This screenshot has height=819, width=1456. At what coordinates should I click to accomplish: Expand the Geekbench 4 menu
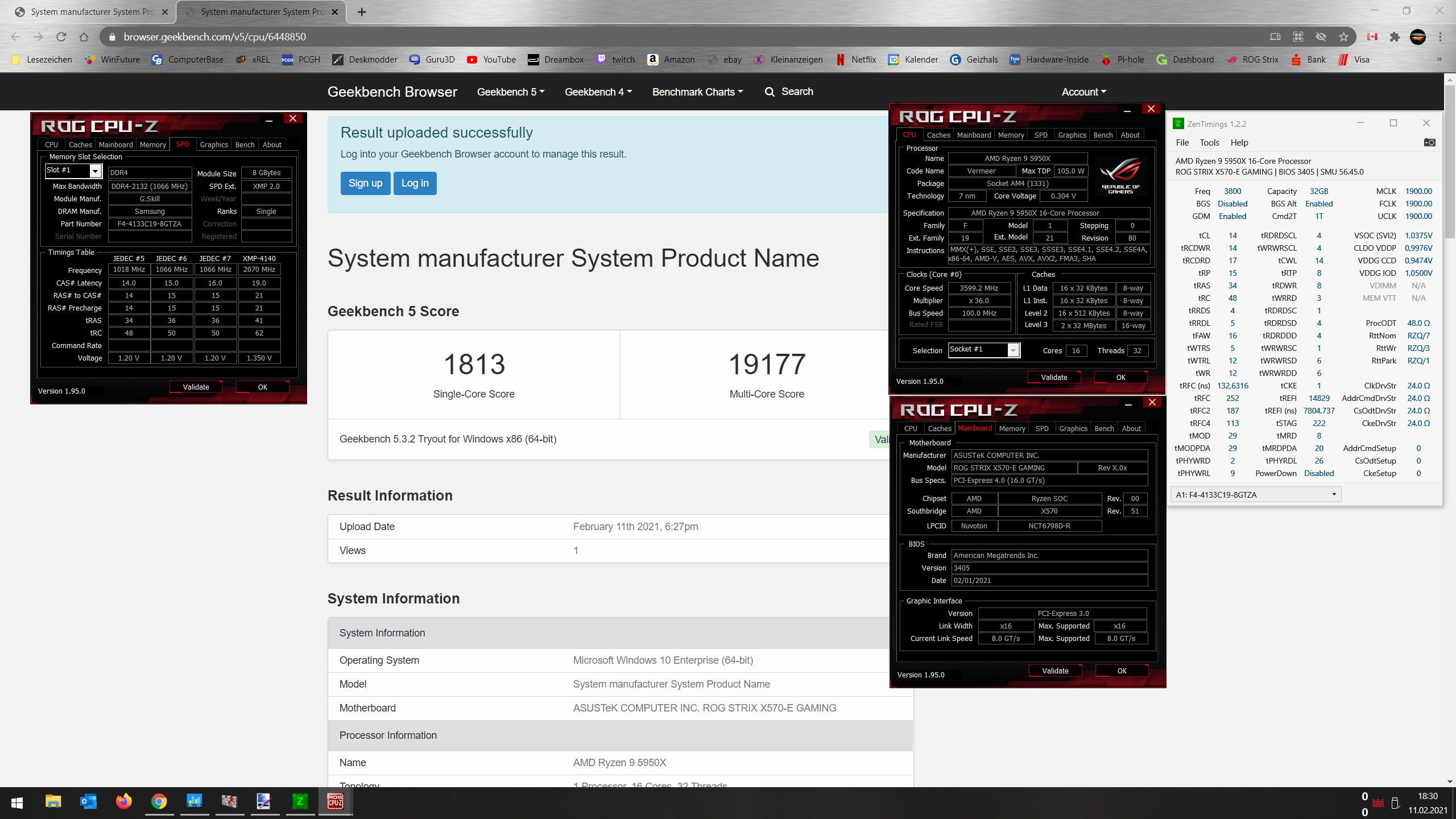598,92
